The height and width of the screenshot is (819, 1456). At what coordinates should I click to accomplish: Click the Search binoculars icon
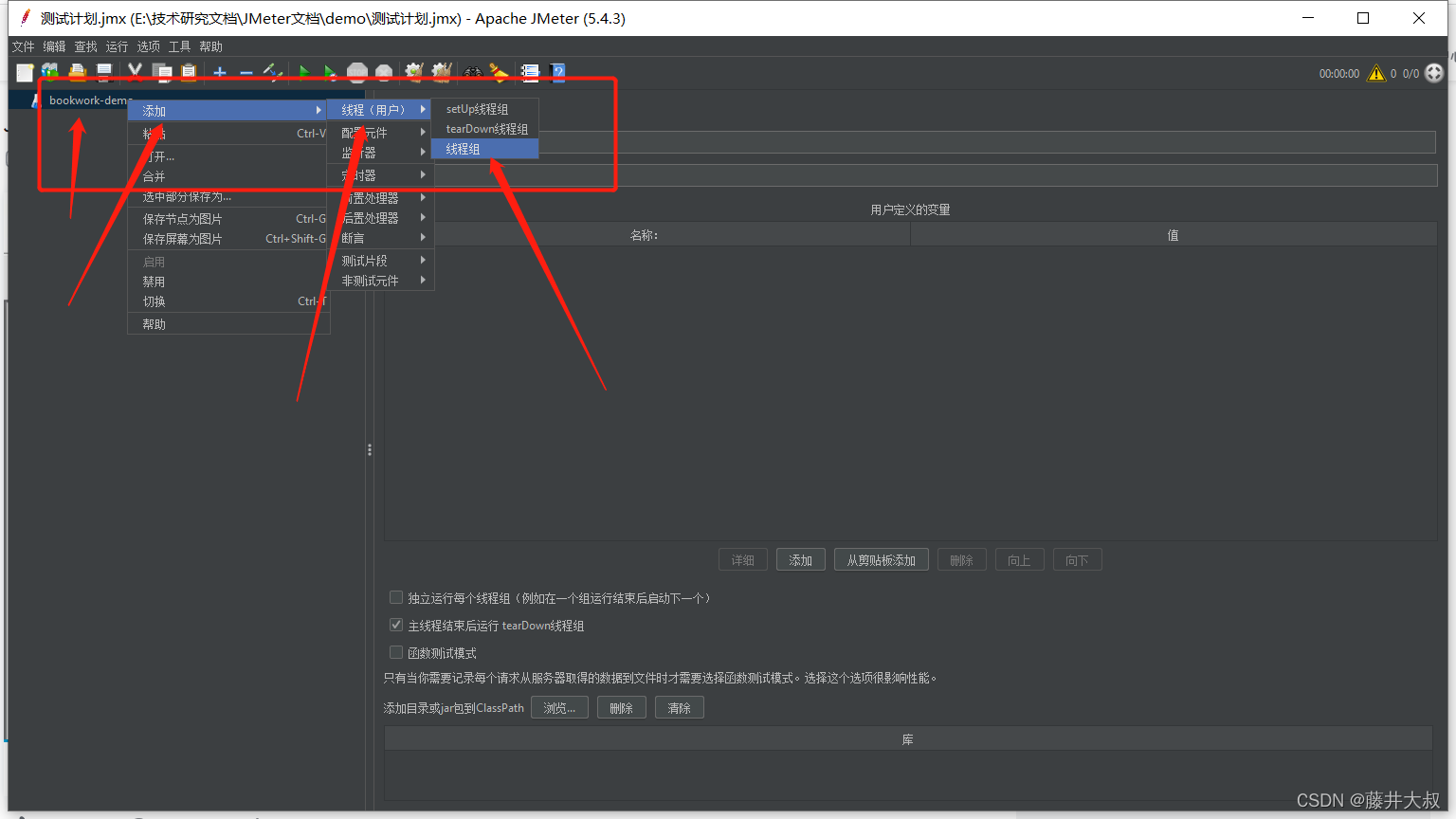coord(472,72)
